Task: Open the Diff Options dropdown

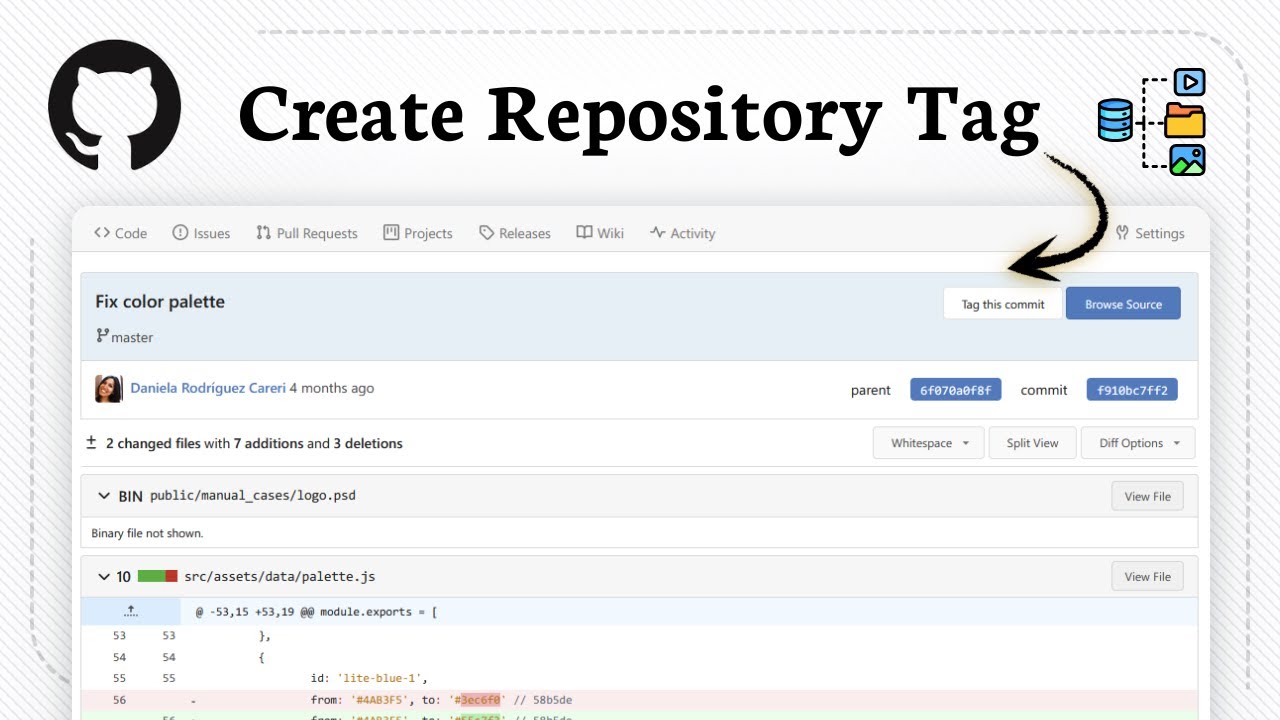Action: 1138,443
